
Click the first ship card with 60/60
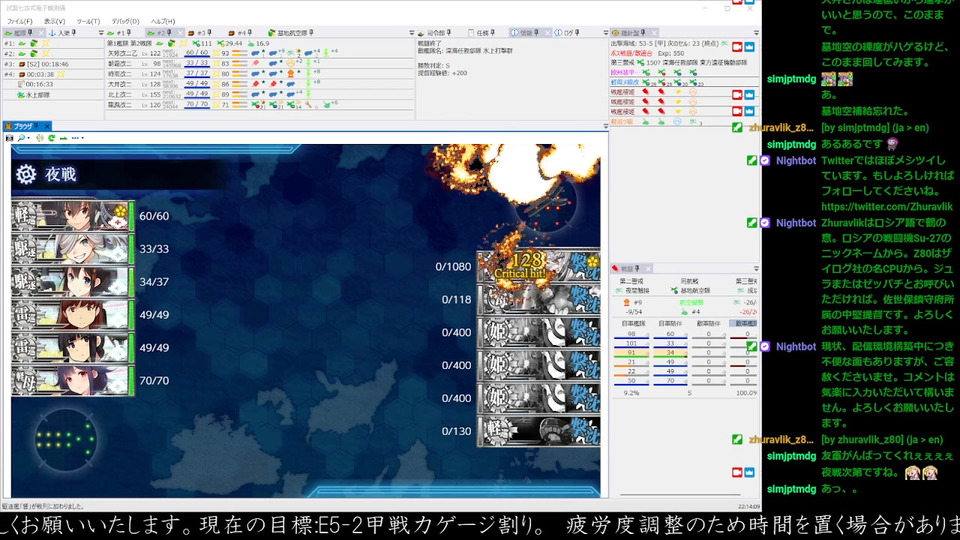[73, 216]
